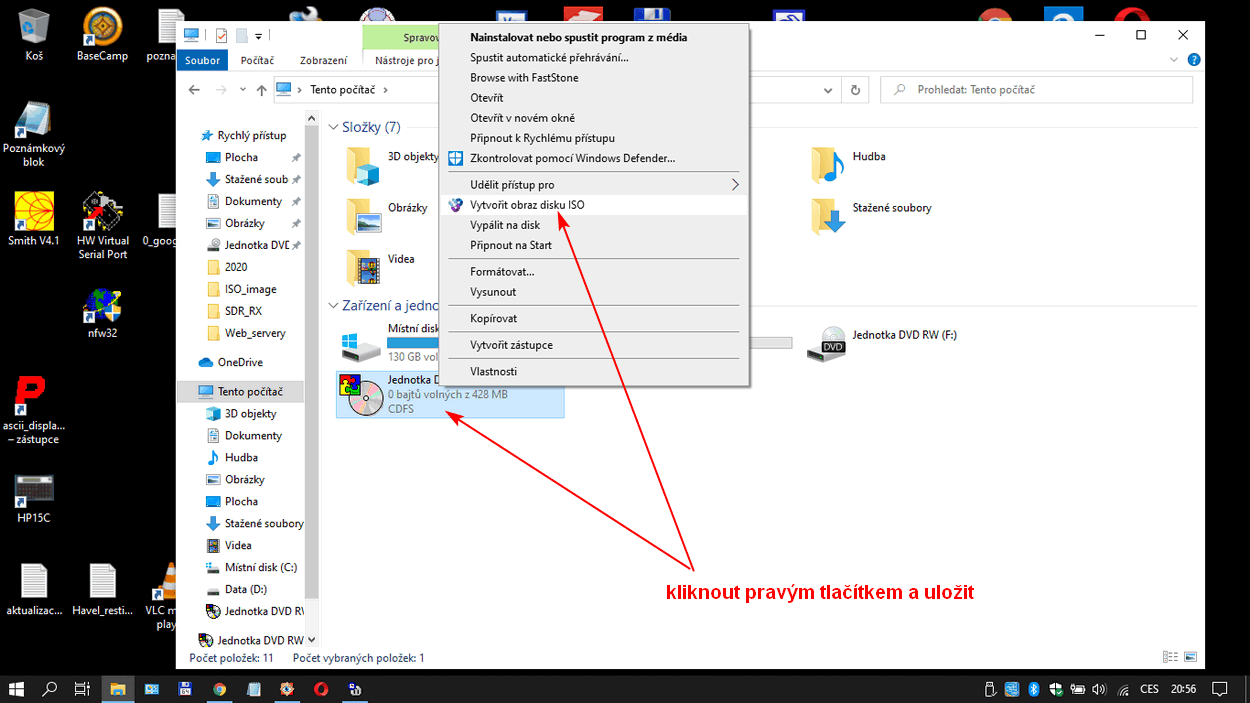Open the Soubor file menu
Image resolution: width=1250 pixels, height=703 pixels.
click(202, 61)
